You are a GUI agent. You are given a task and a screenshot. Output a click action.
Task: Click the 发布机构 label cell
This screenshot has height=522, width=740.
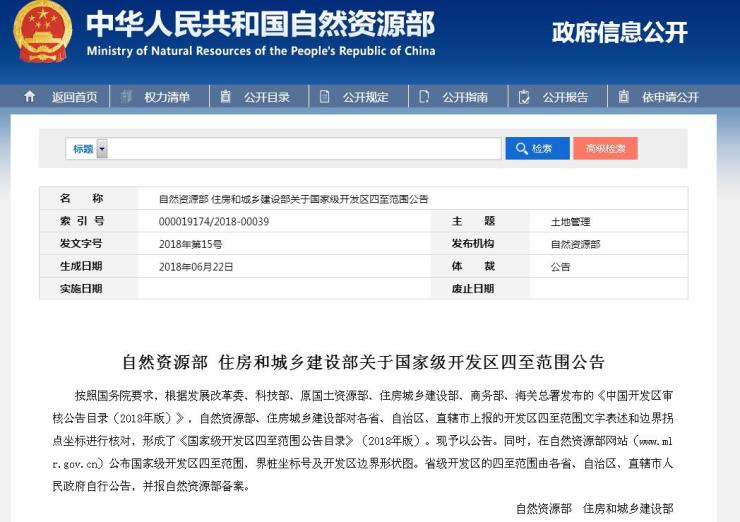[x=480, y=244]
